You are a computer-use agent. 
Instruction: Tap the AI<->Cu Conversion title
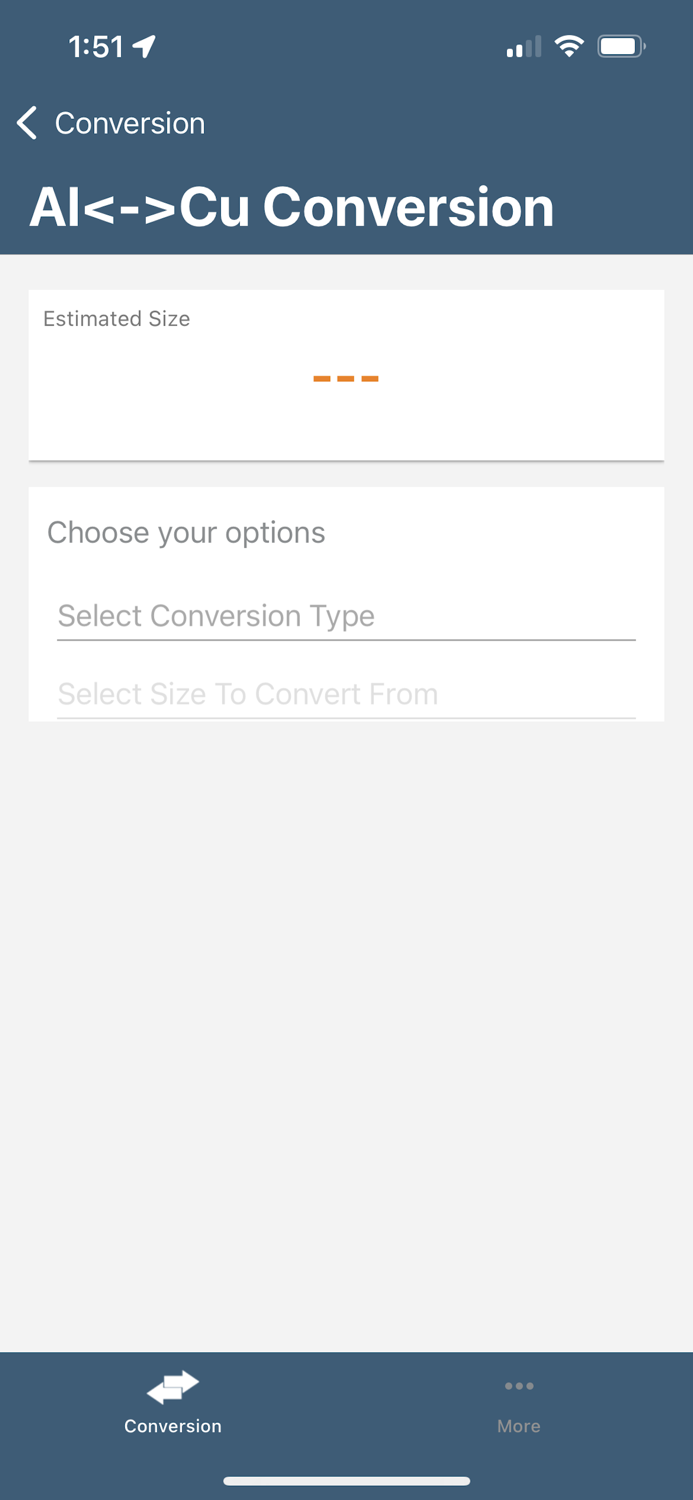click(x=293, y=205)
